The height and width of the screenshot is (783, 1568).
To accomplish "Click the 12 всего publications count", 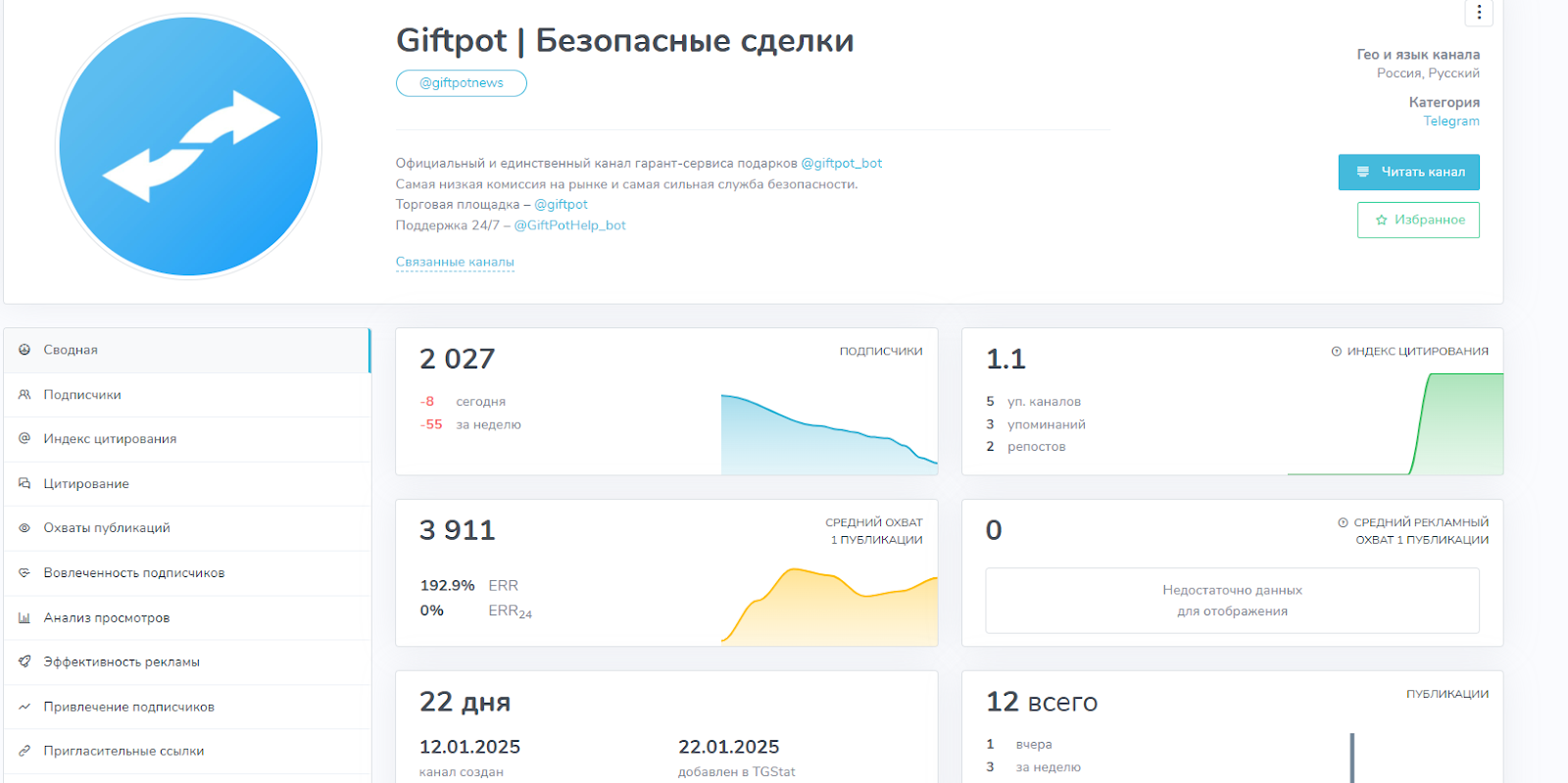I will tap(1042, 703).
